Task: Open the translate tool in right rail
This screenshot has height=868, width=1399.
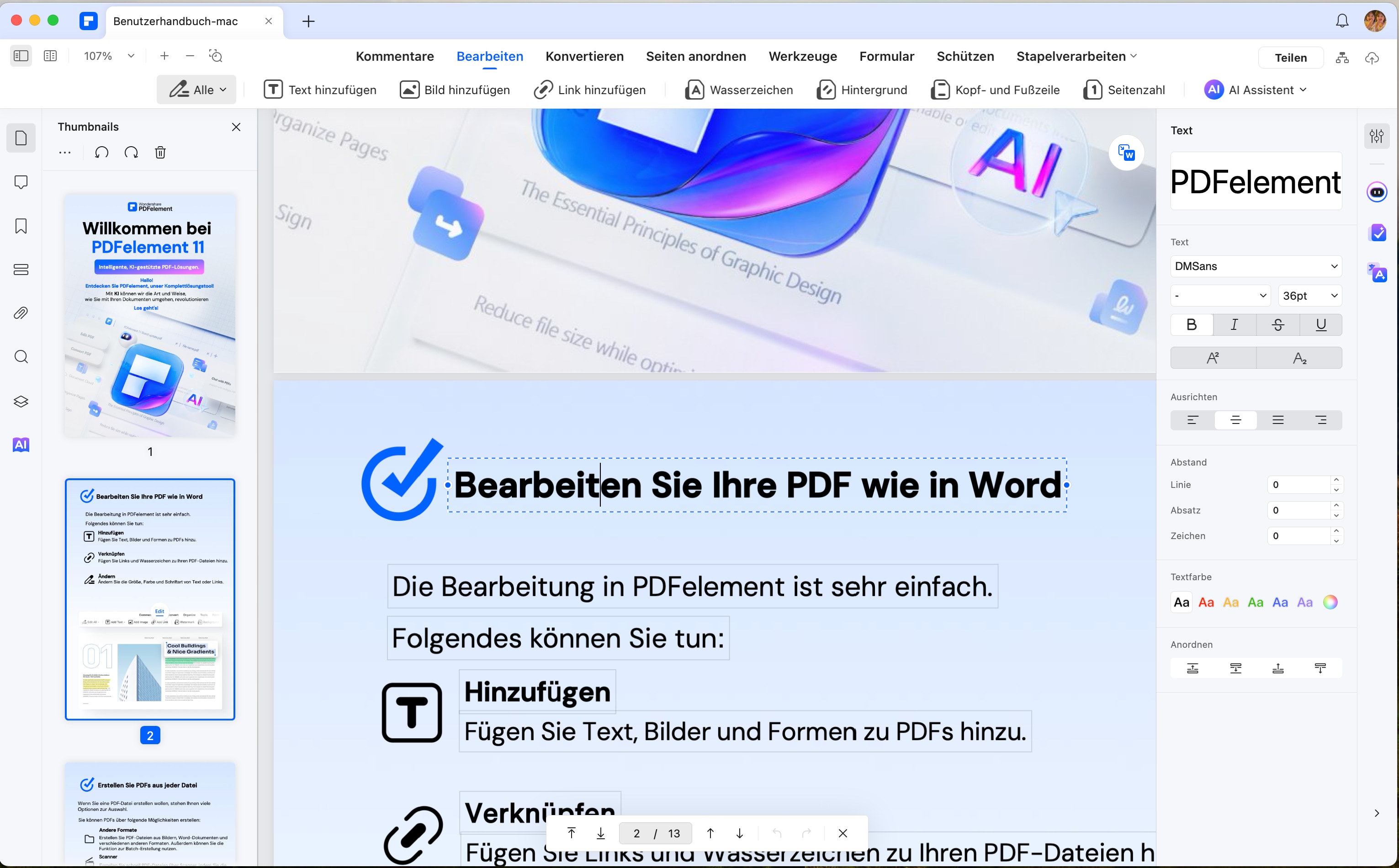Action: point(1377,273)
